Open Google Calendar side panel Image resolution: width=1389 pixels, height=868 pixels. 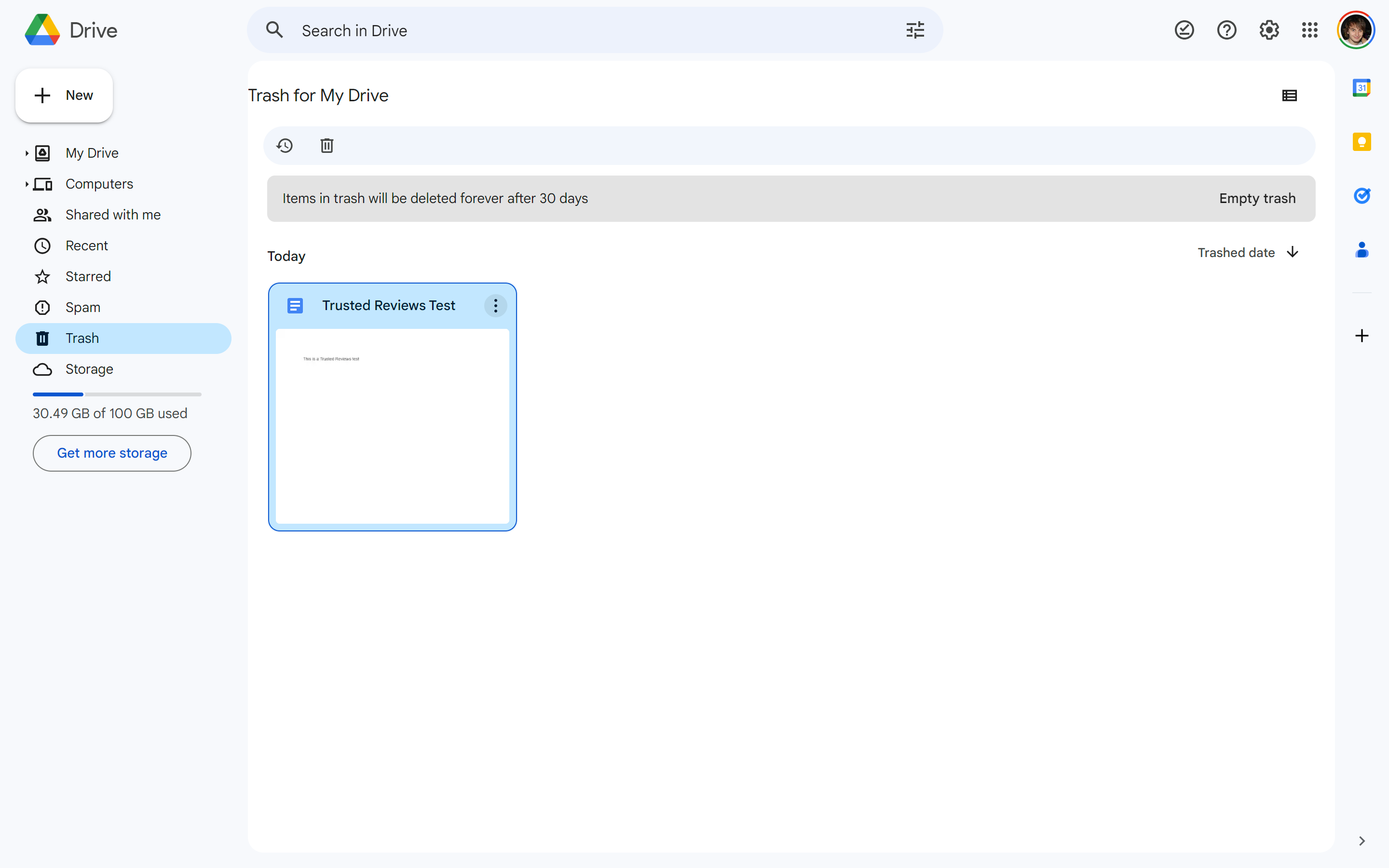click(x=1362, y=88)
